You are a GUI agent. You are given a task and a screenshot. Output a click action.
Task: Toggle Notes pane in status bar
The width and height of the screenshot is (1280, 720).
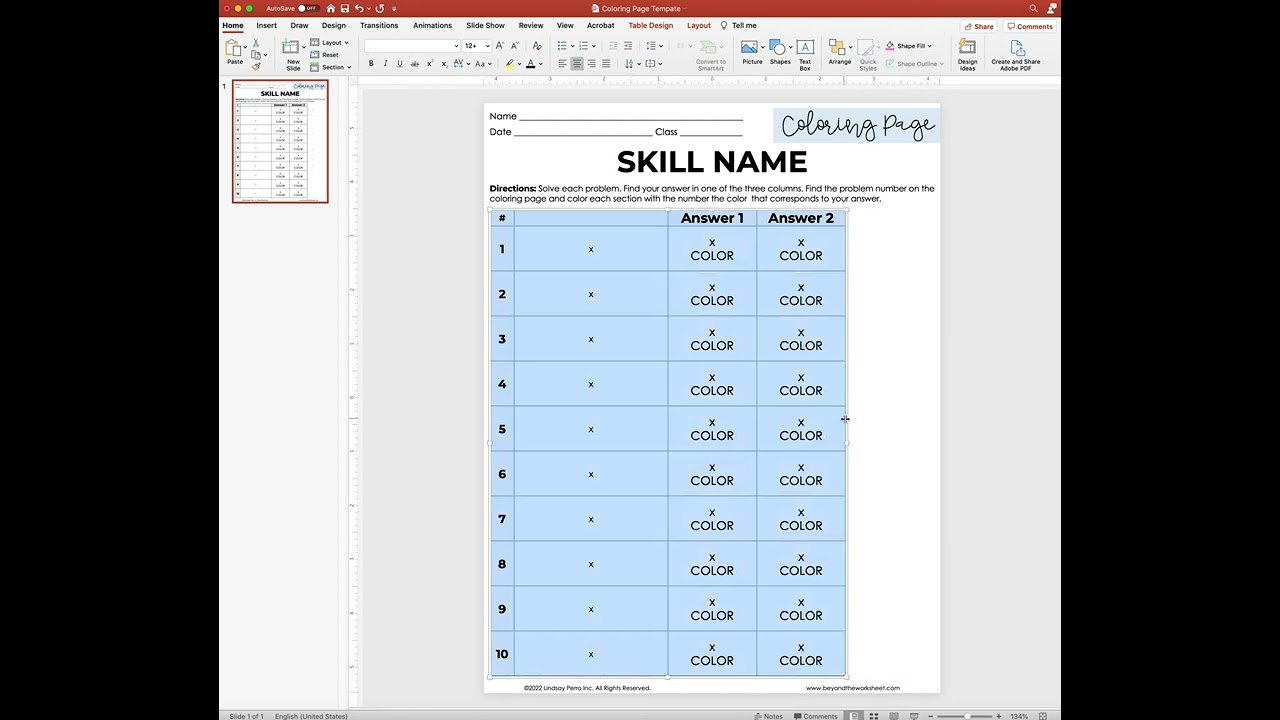[x=768, y=716]
